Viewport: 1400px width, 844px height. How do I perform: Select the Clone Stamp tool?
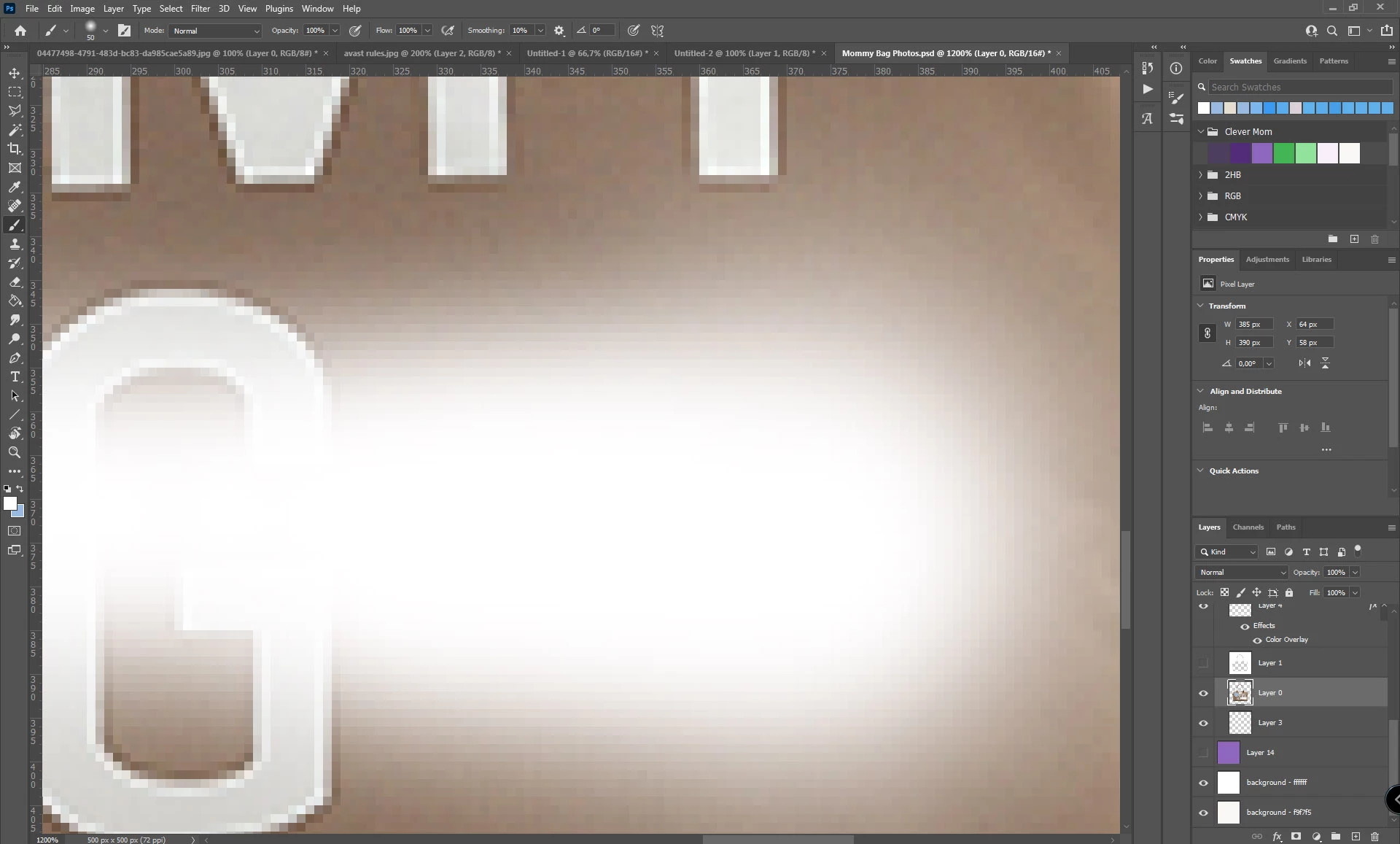[x=15, y=244]
